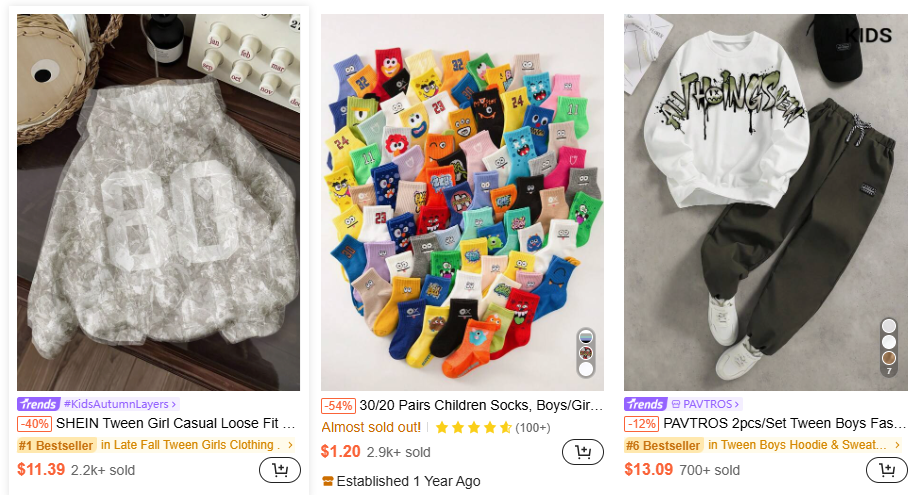Image resolution: width=920 pixels, height=495 pixels.
Task: Open the colorful socks product image
Action: [x=450, y=200]
